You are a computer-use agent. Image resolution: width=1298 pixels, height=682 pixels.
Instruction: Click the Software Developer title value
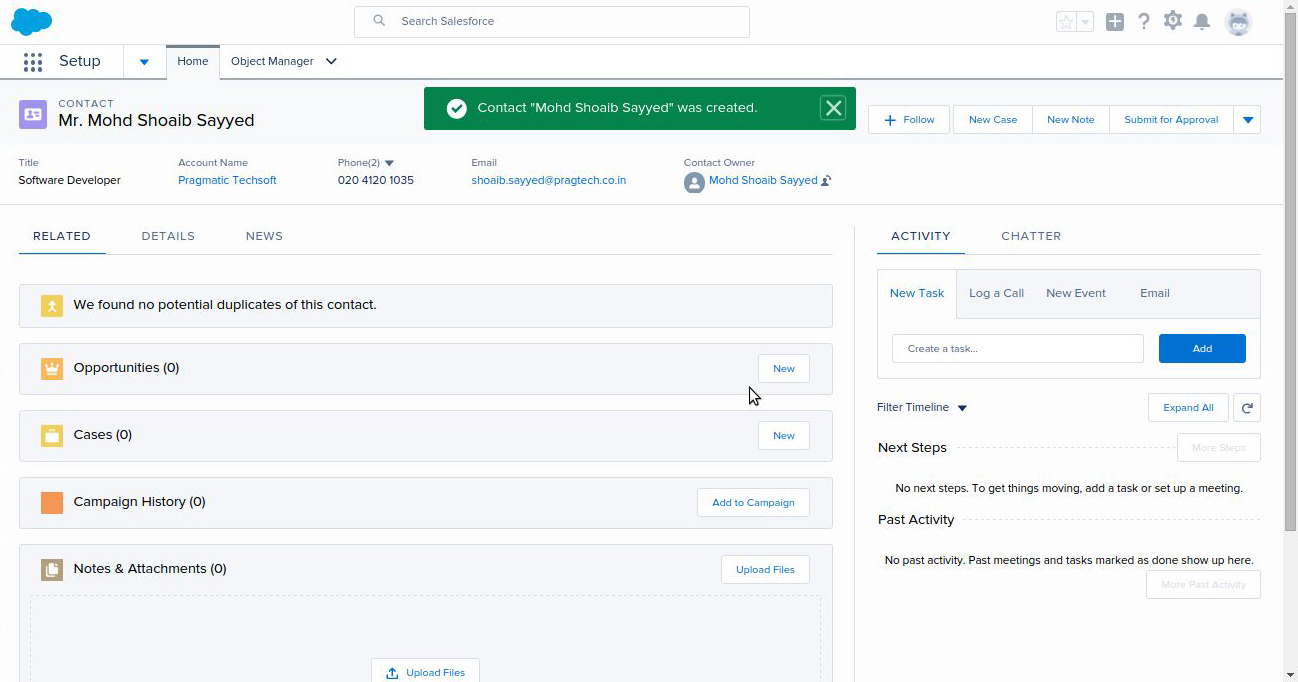[70, 181]
